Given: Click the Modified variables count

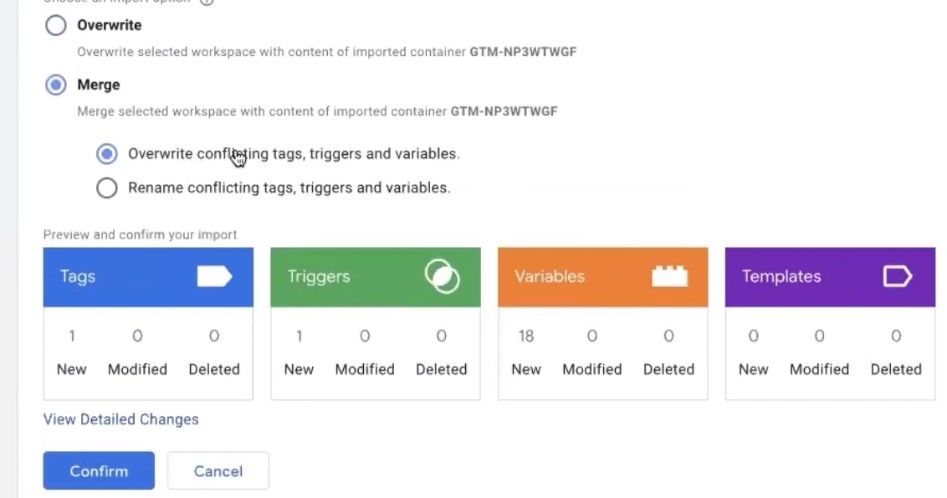Looking at the screenshot, I should (592, 337).
